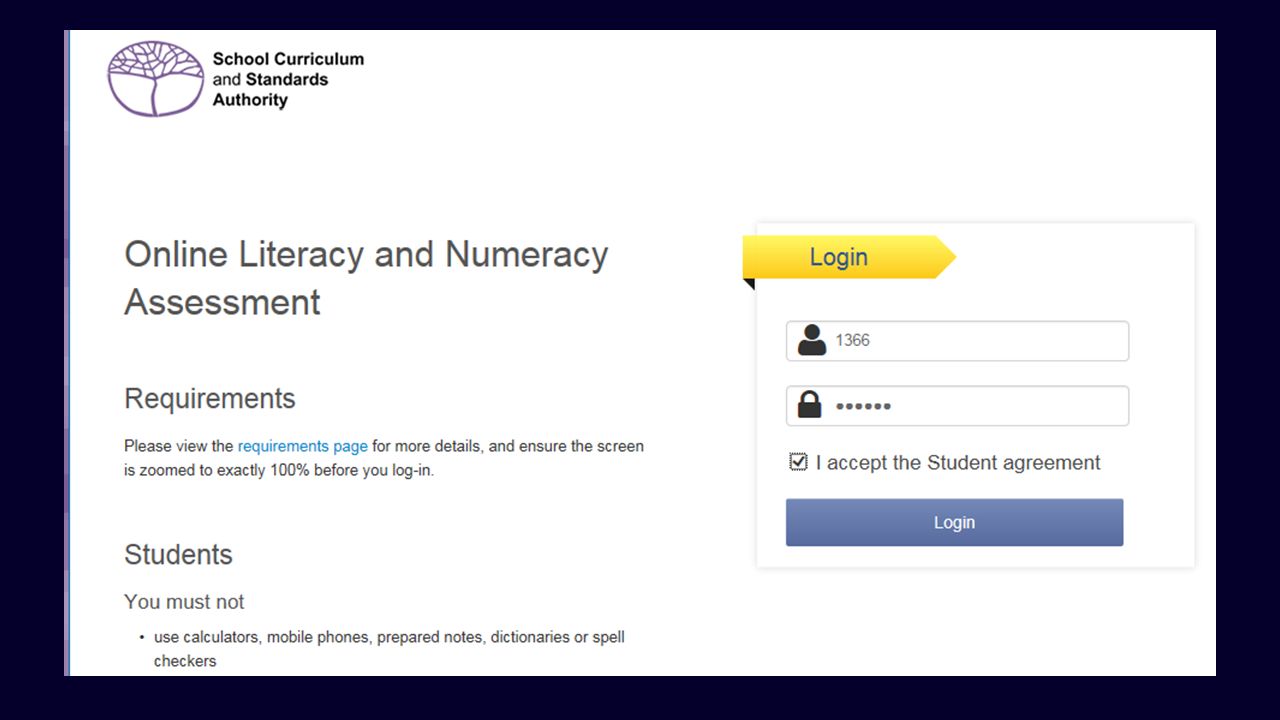Click the 'You must not' subheading

(x=184, y=601)
